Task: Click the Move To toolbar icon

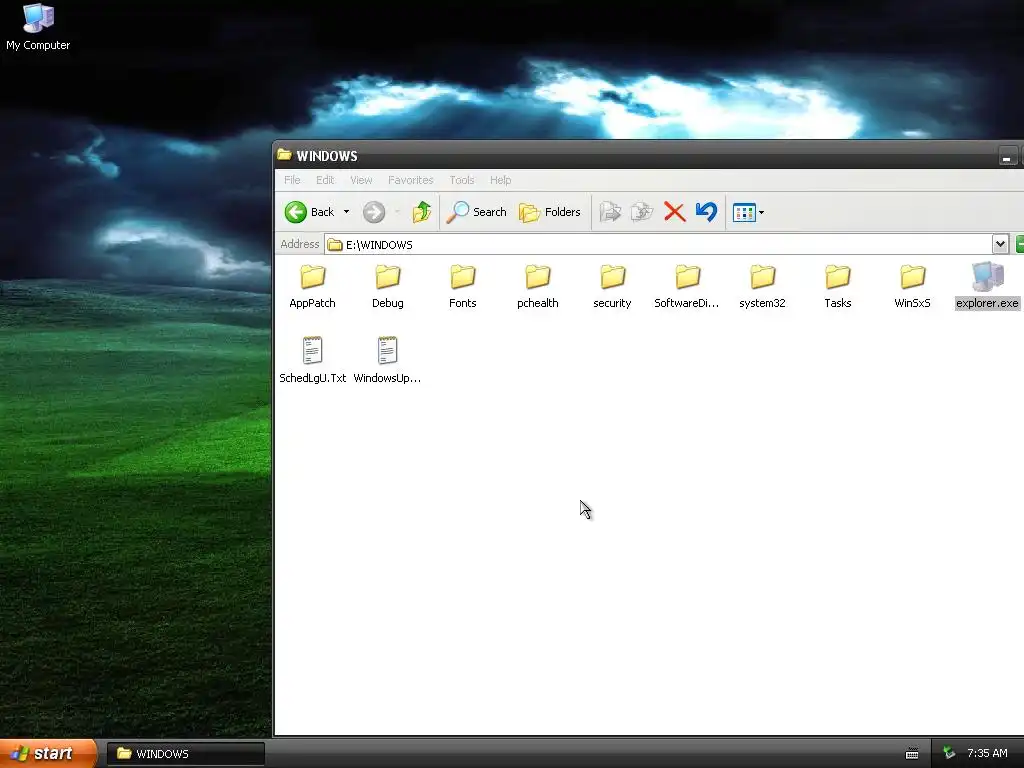Action: [610, 212]
